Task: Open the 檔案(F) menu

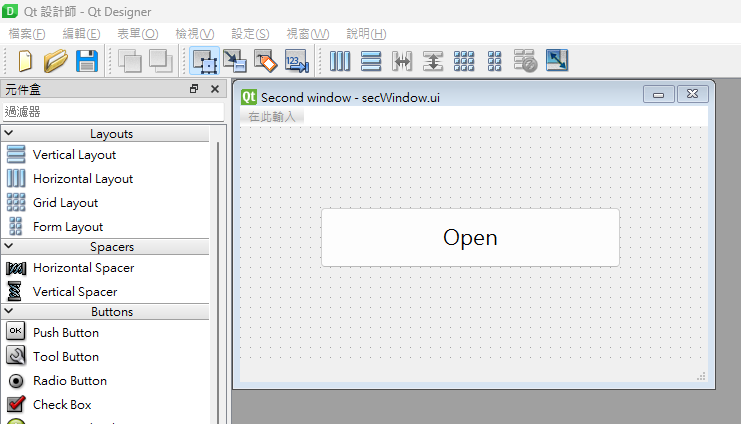Action: tap(27, 34)
